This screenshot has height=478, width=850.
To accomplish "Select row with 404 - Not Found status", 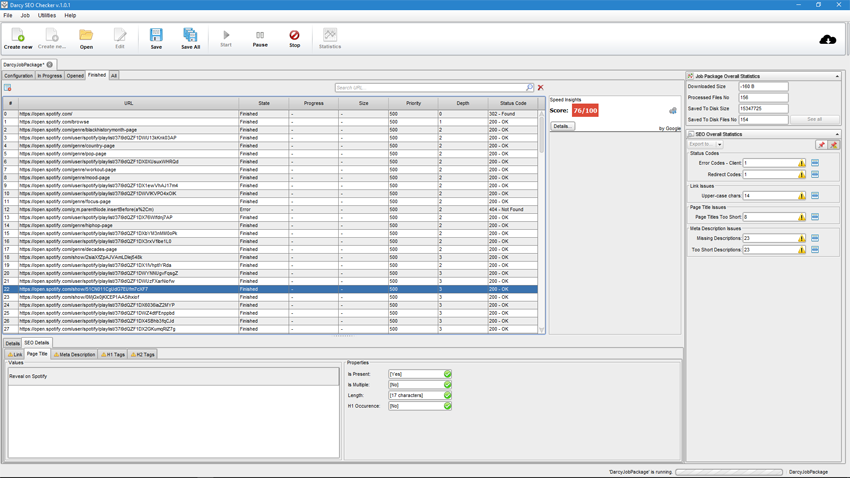I will (x=271, y=209).
